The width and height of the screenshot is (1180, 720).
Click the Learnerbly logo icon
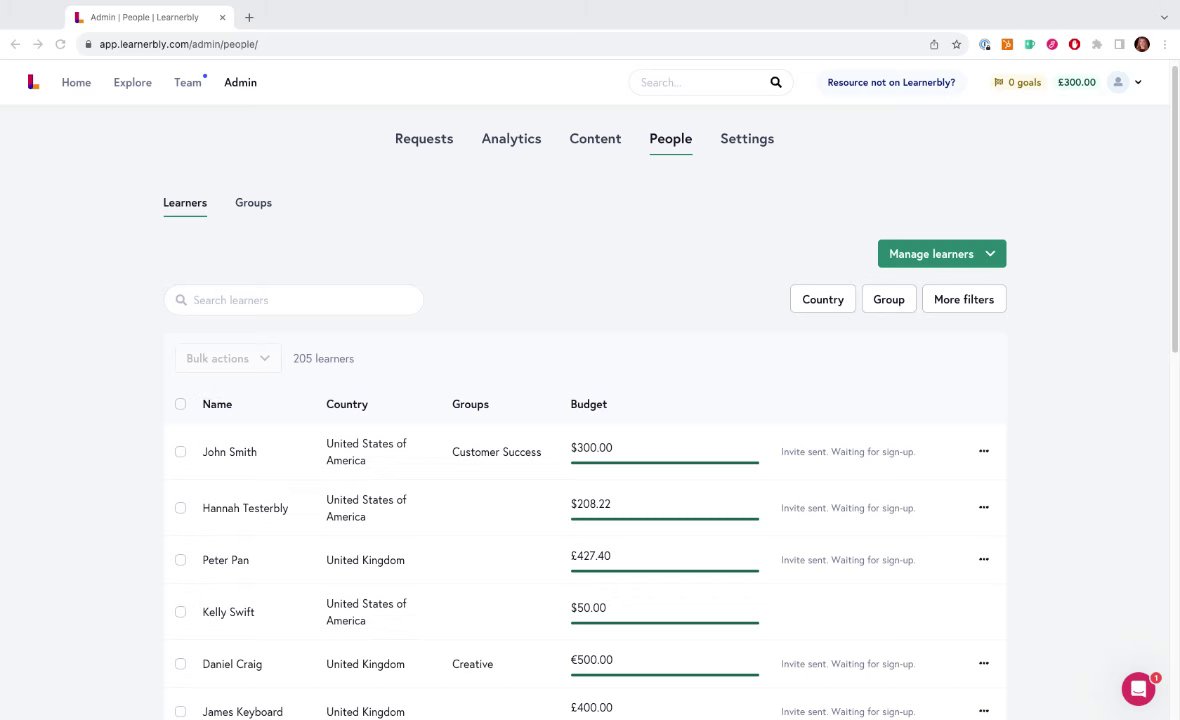[33, 83]
